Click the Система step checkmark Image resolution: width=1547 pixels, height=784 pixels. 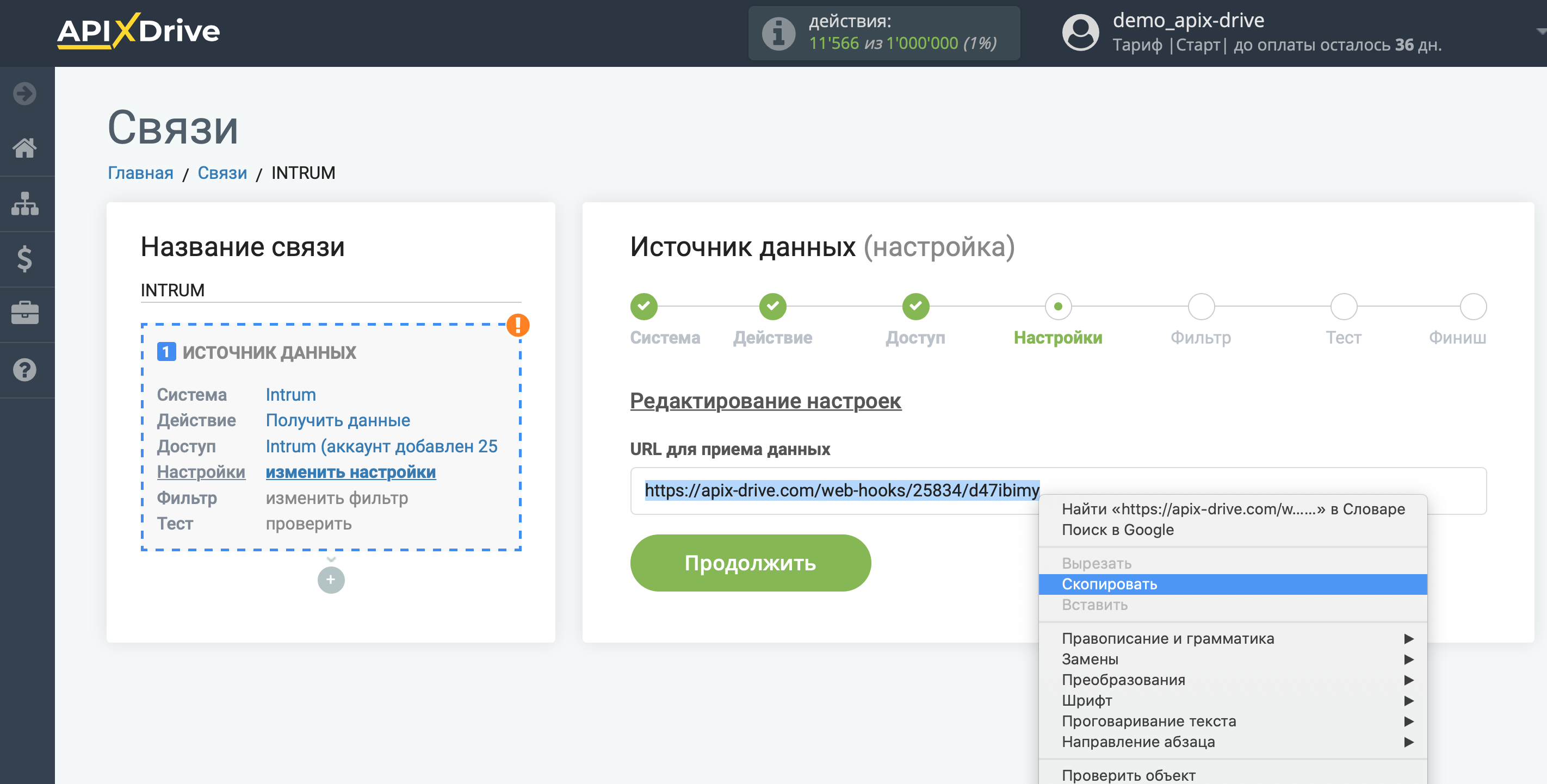(x=644, y=306)
